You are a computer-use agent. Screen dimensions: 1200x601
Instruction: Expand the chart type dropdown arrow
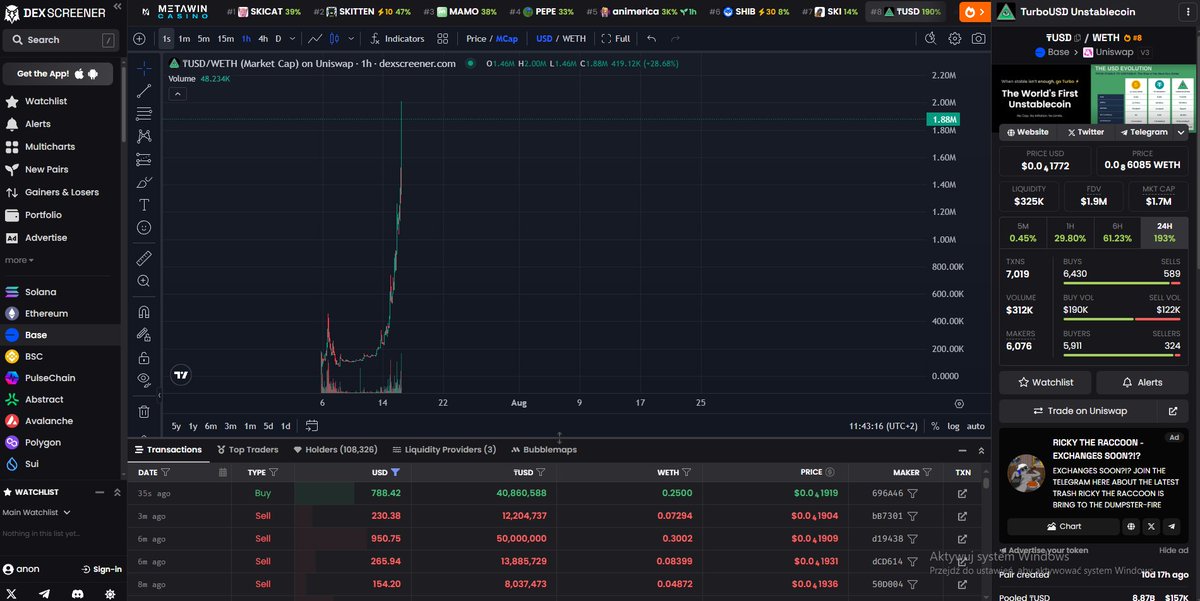(352, 39)
